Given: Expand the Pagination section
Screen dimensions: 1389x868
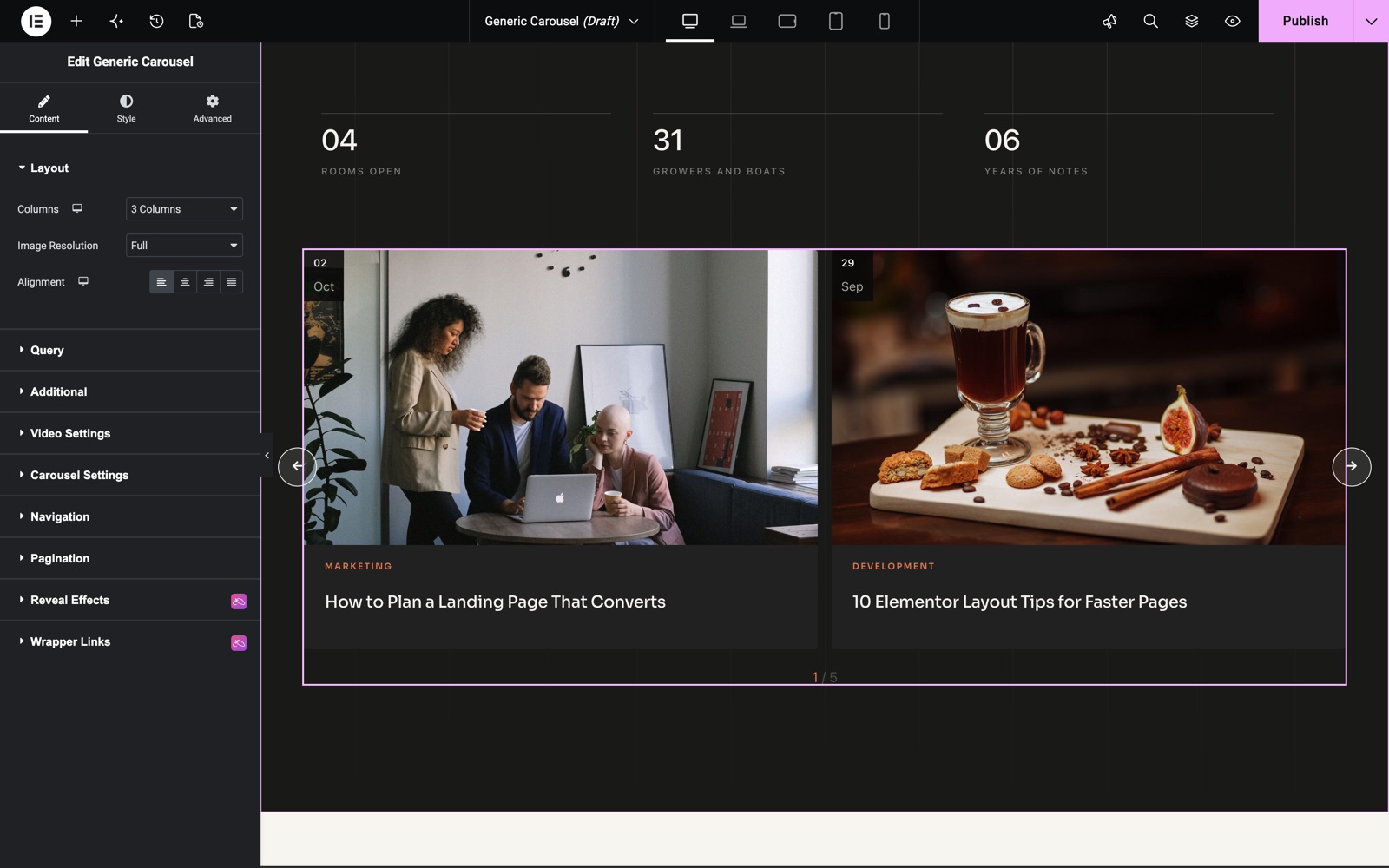Looking at the screenshot, I should pos(130,558).
